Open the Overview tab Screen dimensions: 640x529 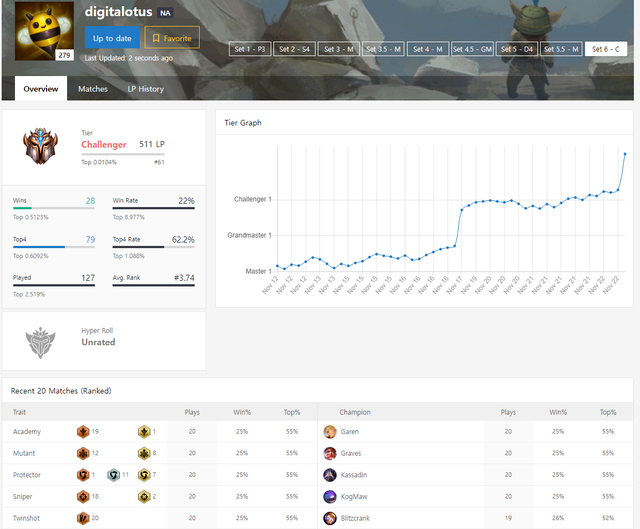41,89
